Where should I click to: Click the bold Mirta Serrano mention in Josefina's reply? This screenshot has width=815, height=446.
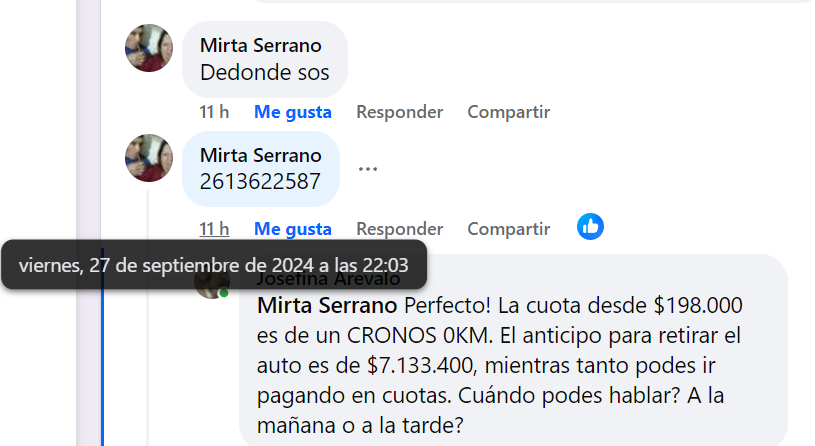[x=327, y=305]
